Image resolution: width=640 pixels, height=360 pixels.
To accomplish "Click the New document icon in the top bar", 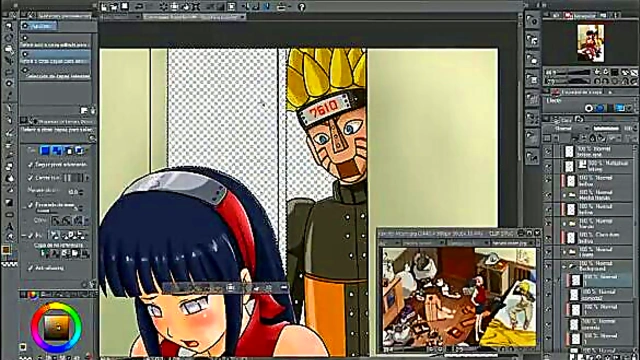I will click(x=104, y=7).
